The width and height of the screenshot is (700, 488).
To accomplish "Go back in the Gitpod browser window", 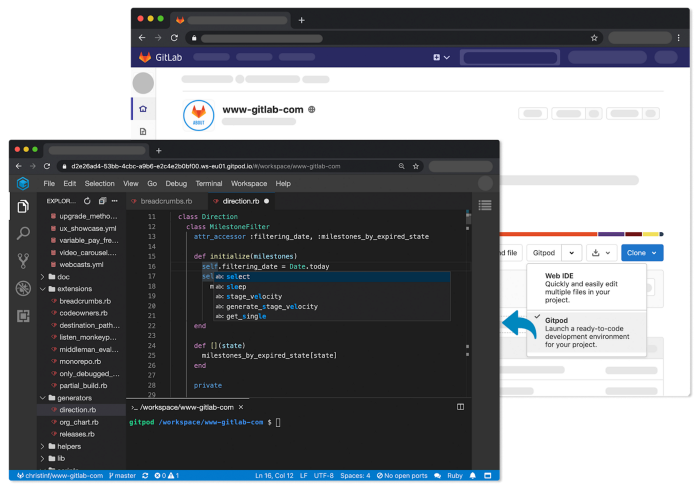I will (19, 166).
